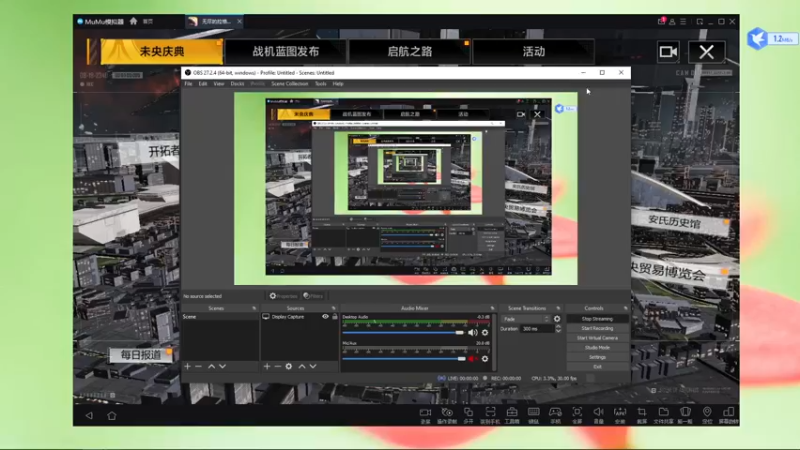Click Start Recording button
800x450 pixels.
[x=597, y=329]
